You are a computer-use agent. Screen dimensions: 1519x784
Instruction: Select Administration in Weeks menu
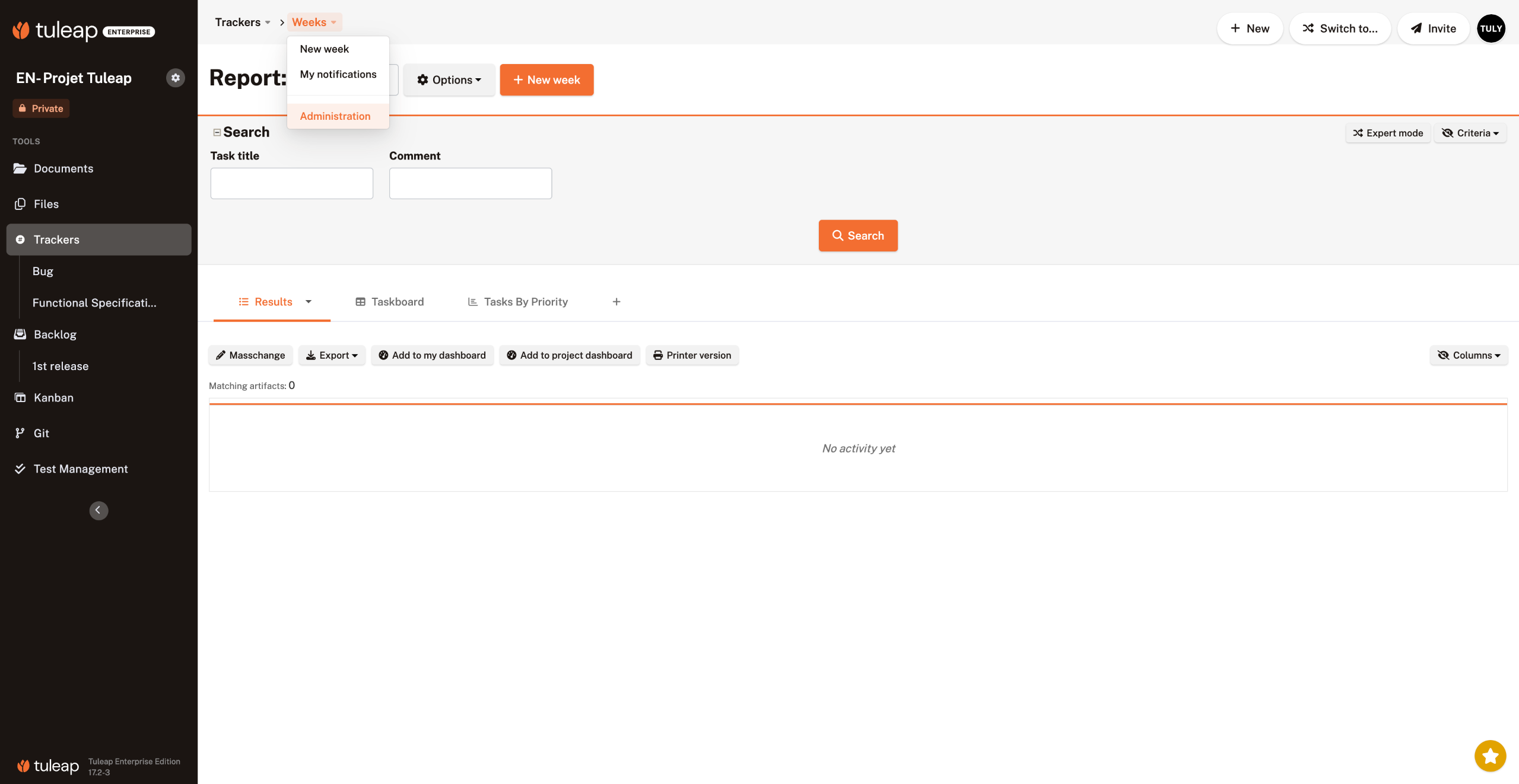coord(335,116)
